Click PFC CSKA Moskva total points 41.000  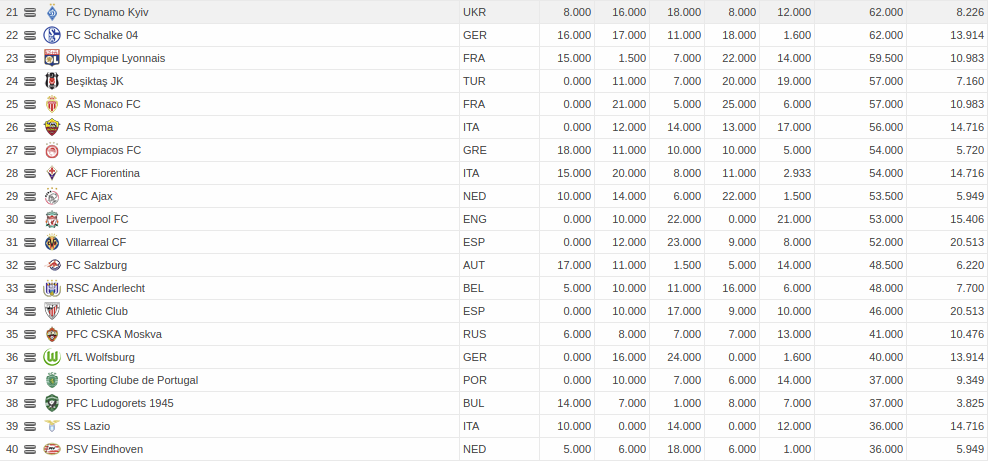click(886, 334)
